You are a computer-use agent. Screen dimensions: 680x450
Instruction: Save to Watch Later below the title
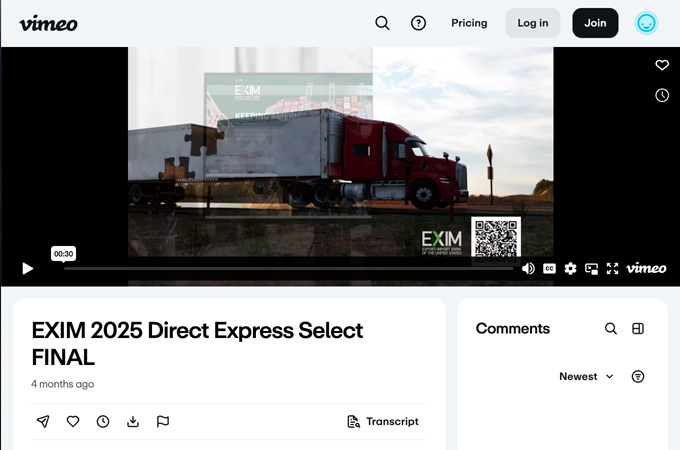103,421
